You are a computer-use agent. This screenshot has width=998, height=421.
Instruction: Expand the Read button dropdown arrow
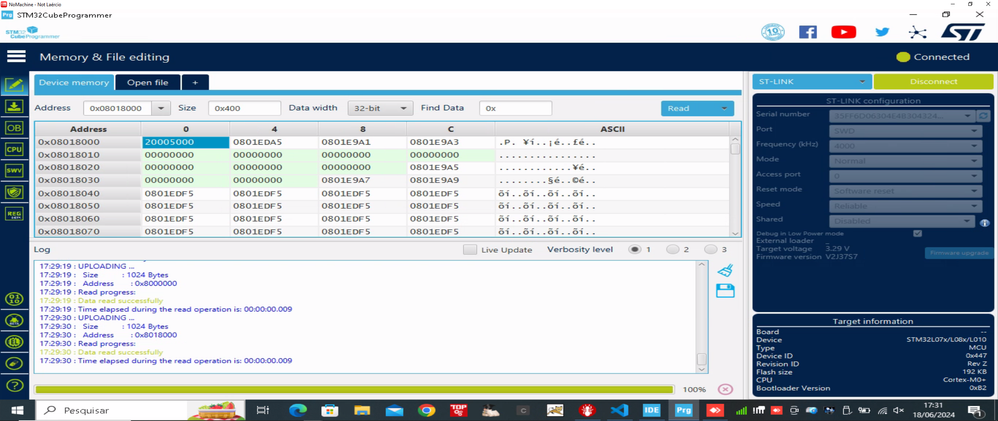(724, 108)
